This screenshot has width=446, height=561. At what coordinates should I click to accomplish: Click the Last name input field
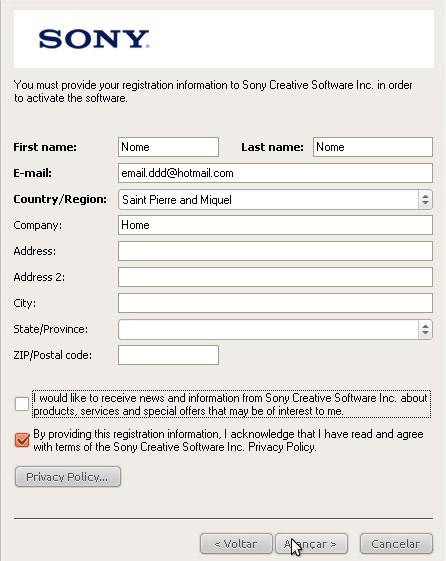373,147
